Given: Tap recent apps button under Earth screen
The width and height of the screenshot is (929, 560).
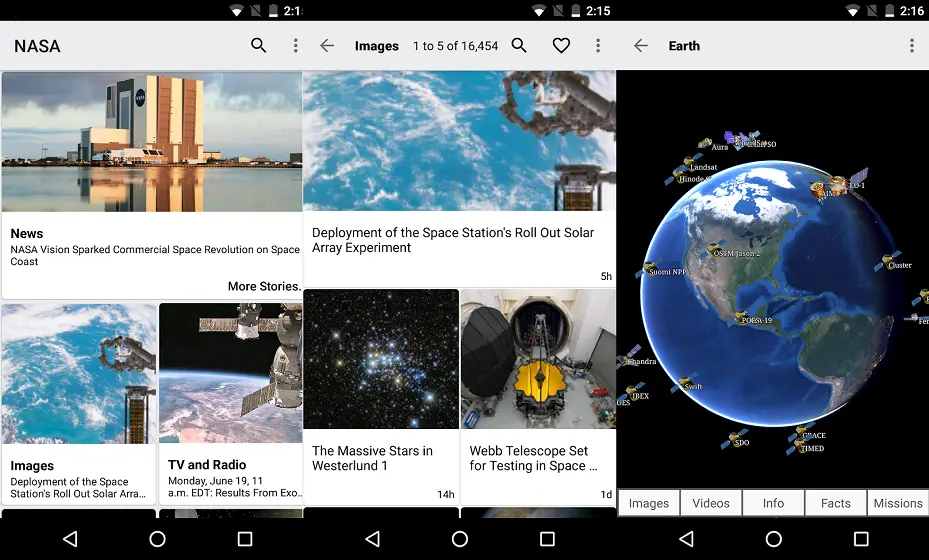Looking at the screenshot, I should point(861,539).
